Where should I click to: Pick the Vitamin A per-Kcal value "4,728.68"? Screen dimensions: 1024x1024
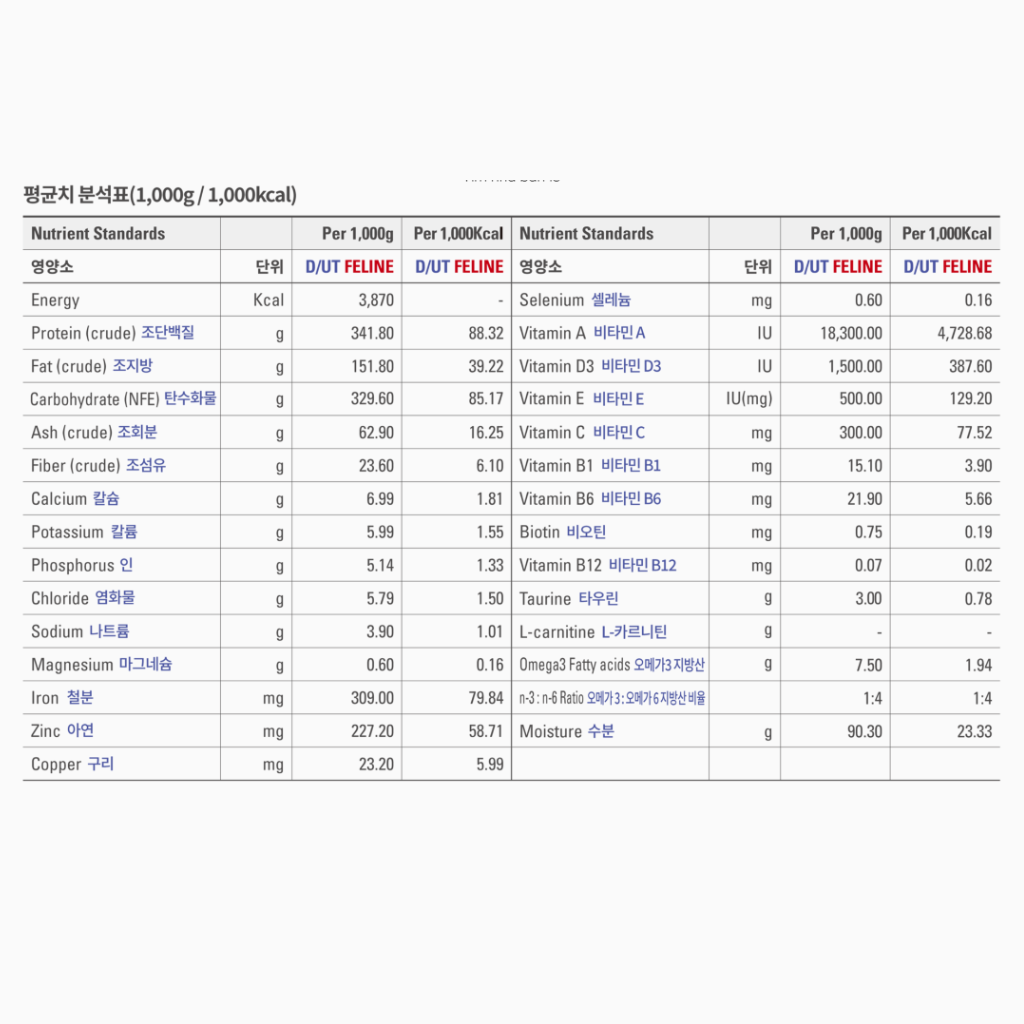coord(965,334)
